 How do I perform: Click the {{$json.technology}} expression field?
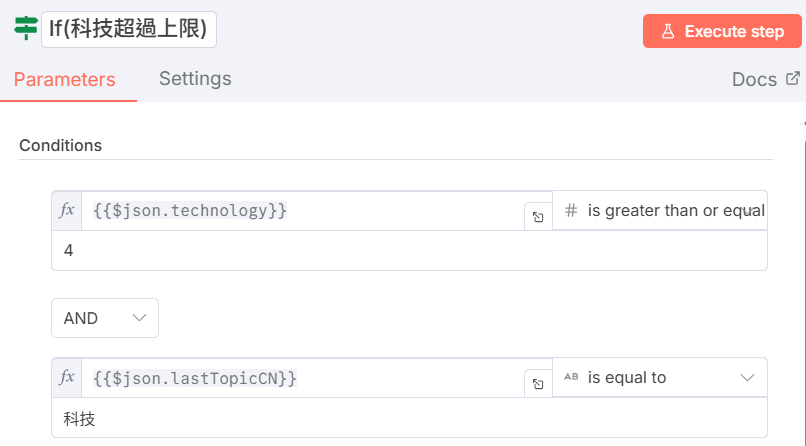(x=300, y=211)
